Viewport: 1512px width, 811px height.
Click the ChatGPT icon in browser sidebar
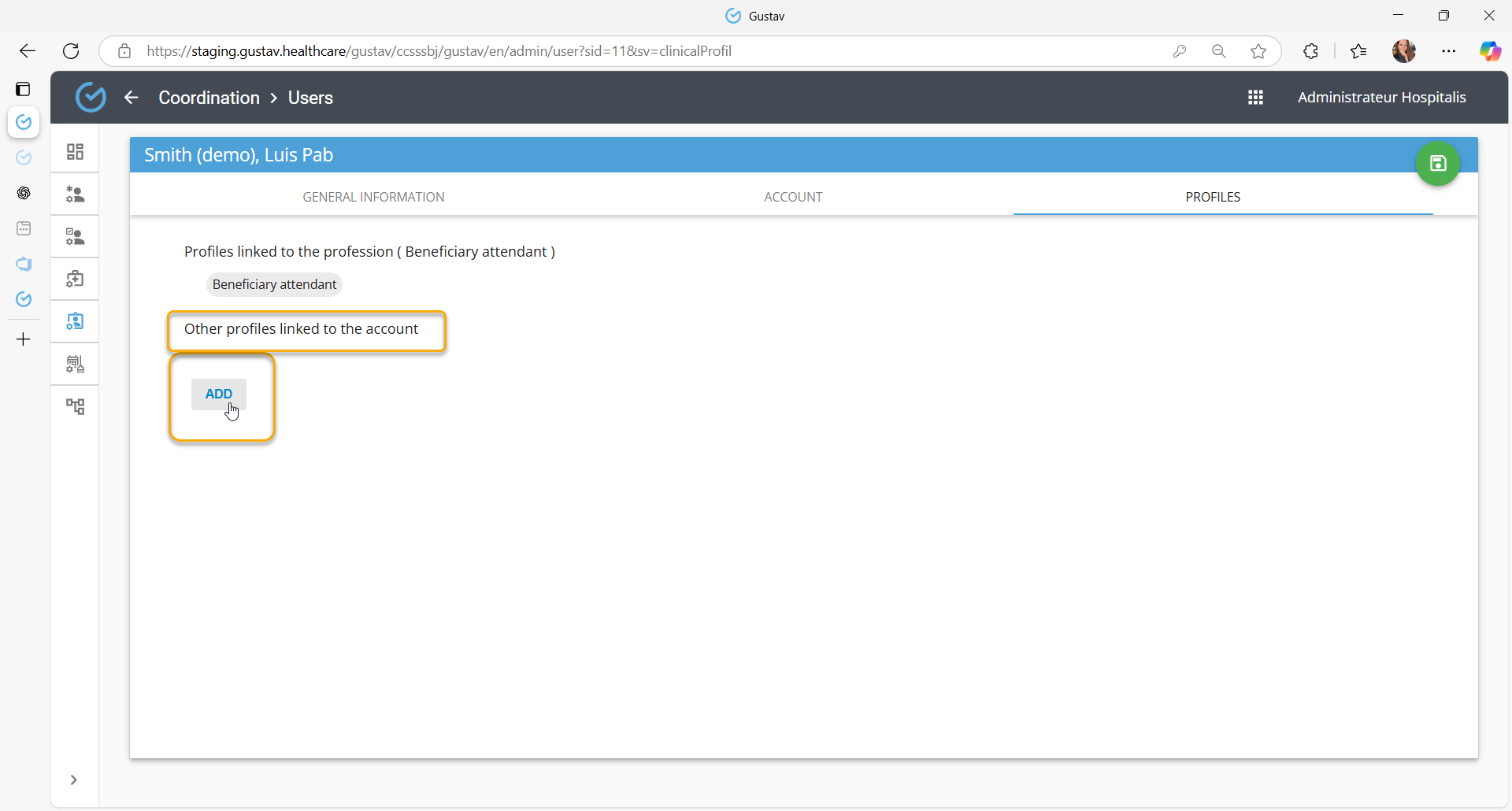[24, 193]
